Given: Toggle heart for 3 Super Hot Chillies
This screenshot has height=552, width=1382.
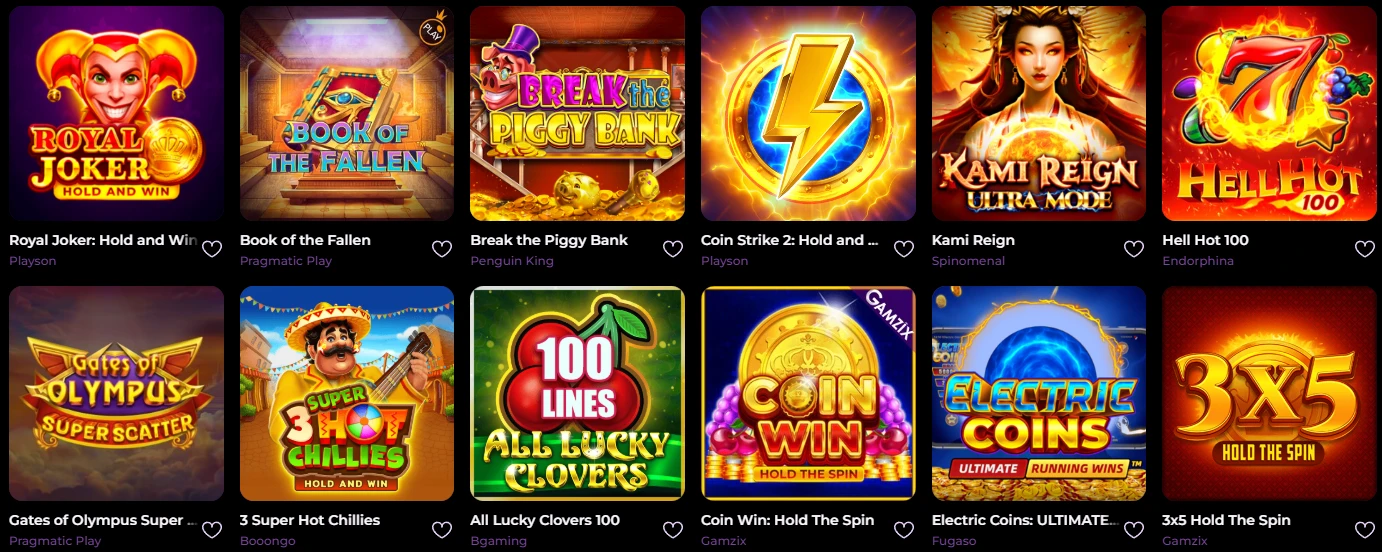Looking at the screenshot, I should tap(442, 529).
